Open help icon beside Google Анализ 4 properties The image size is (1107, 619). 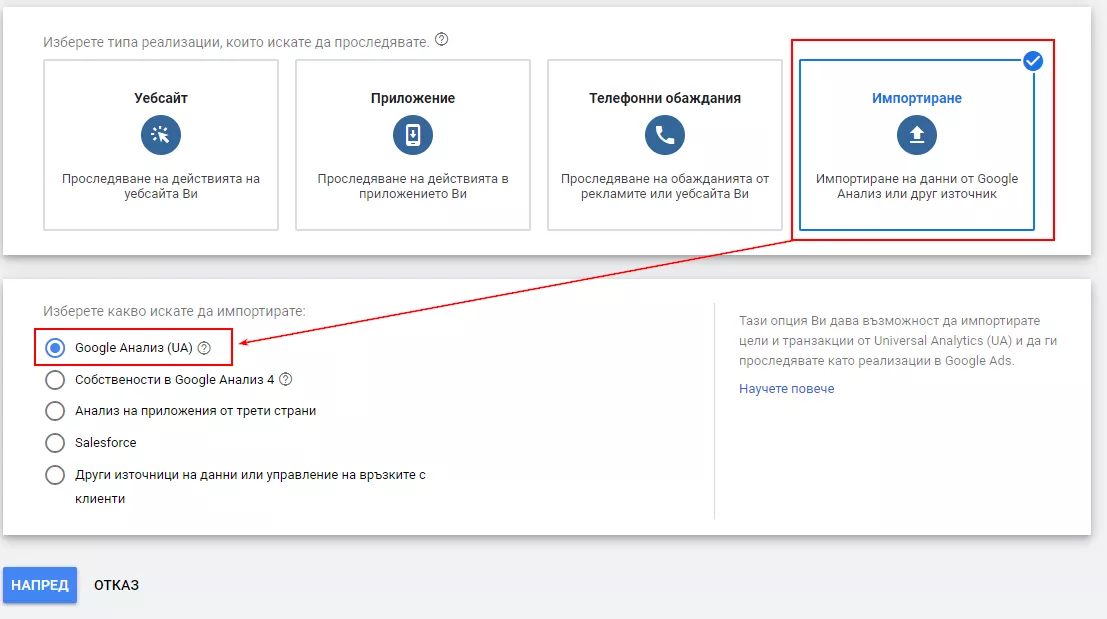(x=285, y=379)
